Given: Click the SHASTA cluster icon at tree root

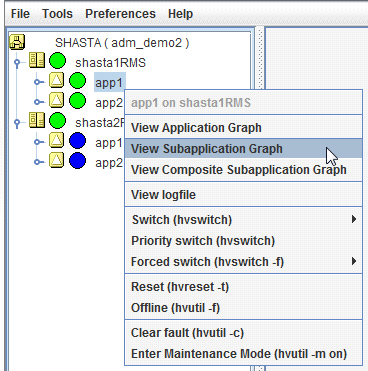Looking at the screenshot, I should (17, 42).
